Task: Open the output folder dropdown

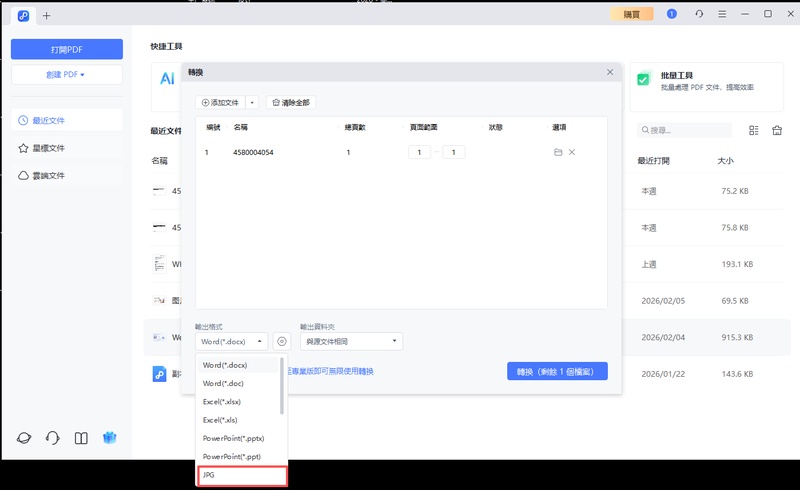Action: click(351, 341)
